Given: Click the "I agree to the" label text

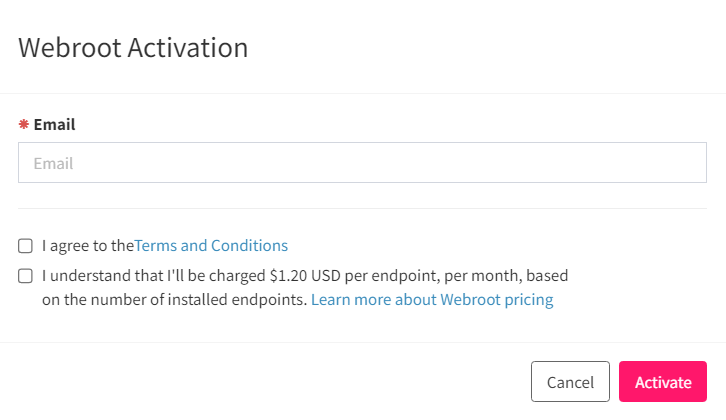Looking at the screenshot, I should 88,245.
